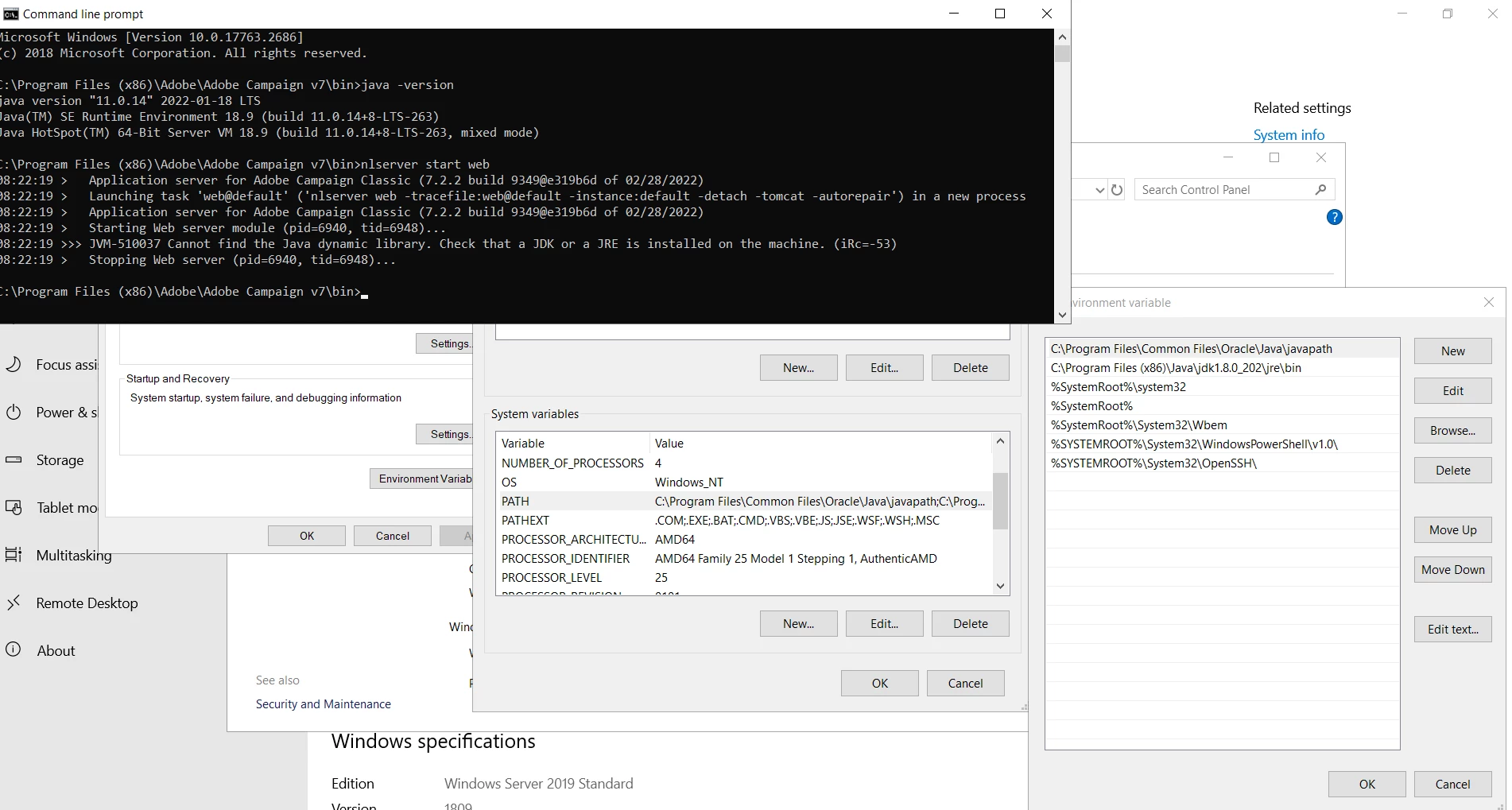
Task: Confirm OK in Edit environment variable dialog
Action: click(1367, 784)
